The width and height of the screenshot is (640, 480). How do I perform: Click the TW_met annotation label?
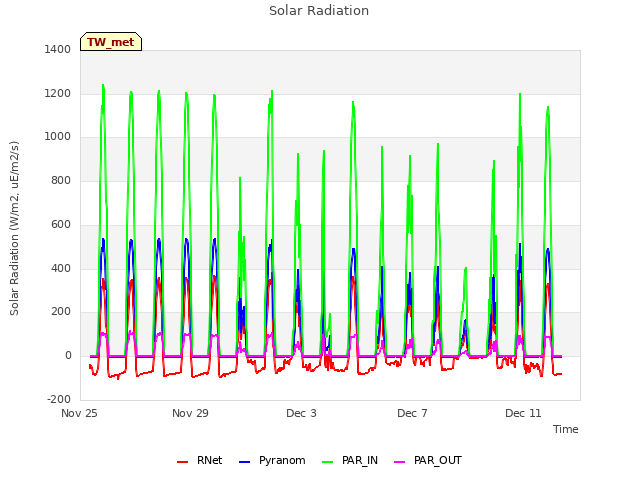click(x=111, y=42)
